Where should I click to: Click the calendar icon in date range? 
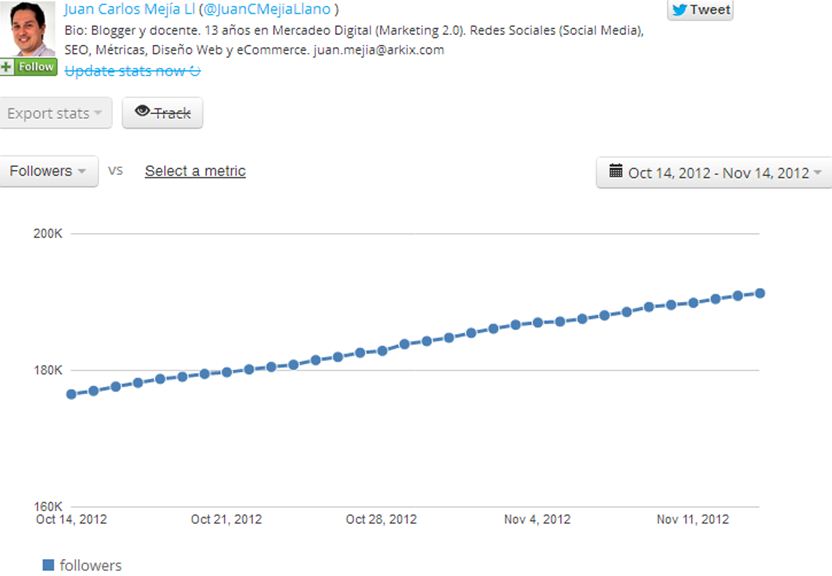point(615,171)
